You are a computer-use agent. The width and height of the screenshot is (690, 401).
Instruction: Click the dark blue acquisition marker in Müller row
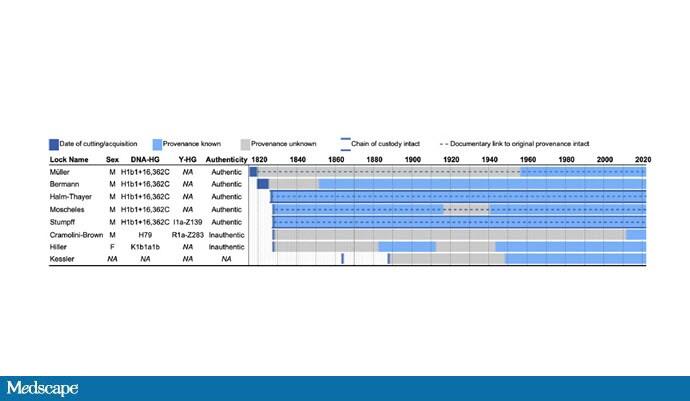coord(254,172)
